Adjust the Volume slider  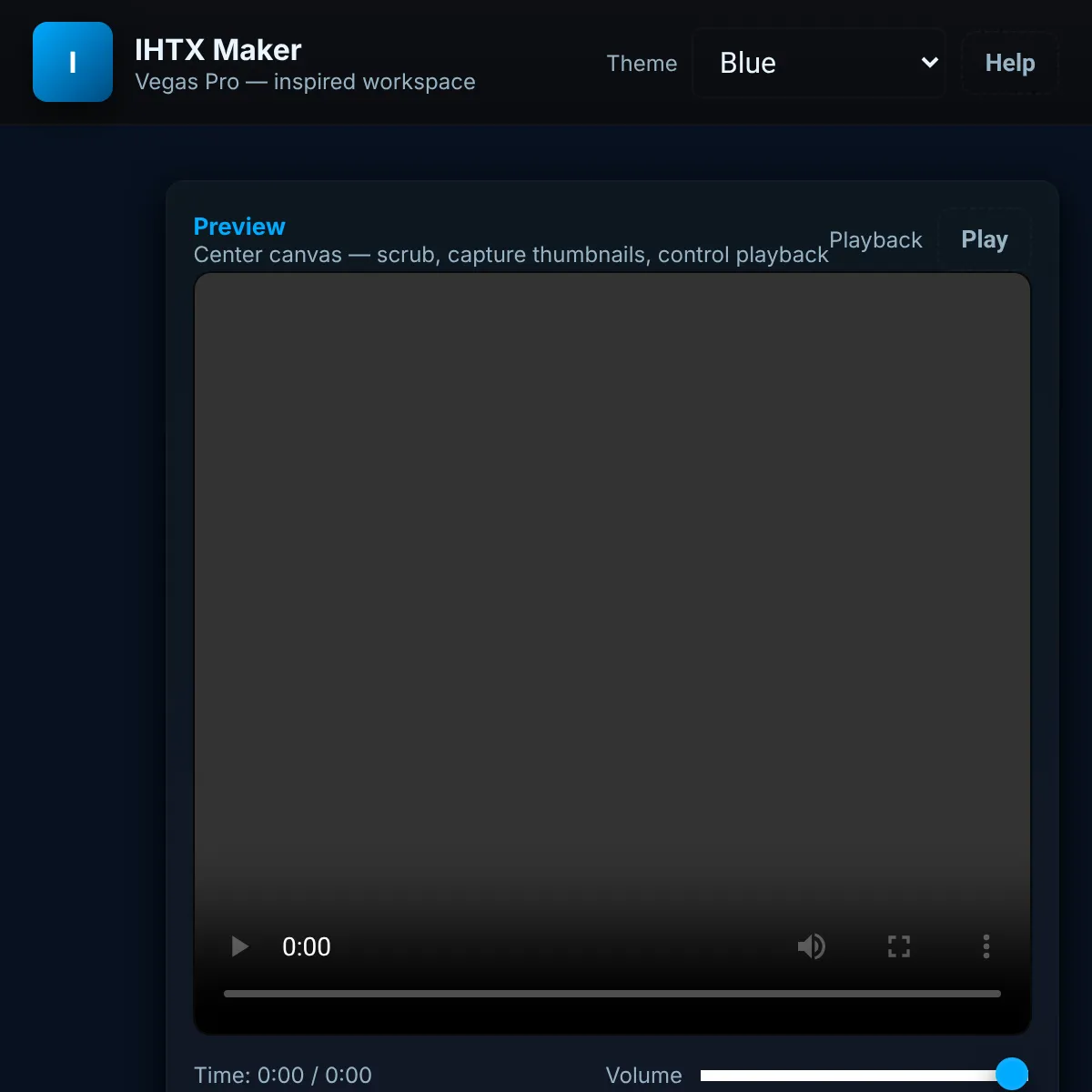coord(864,1075)
